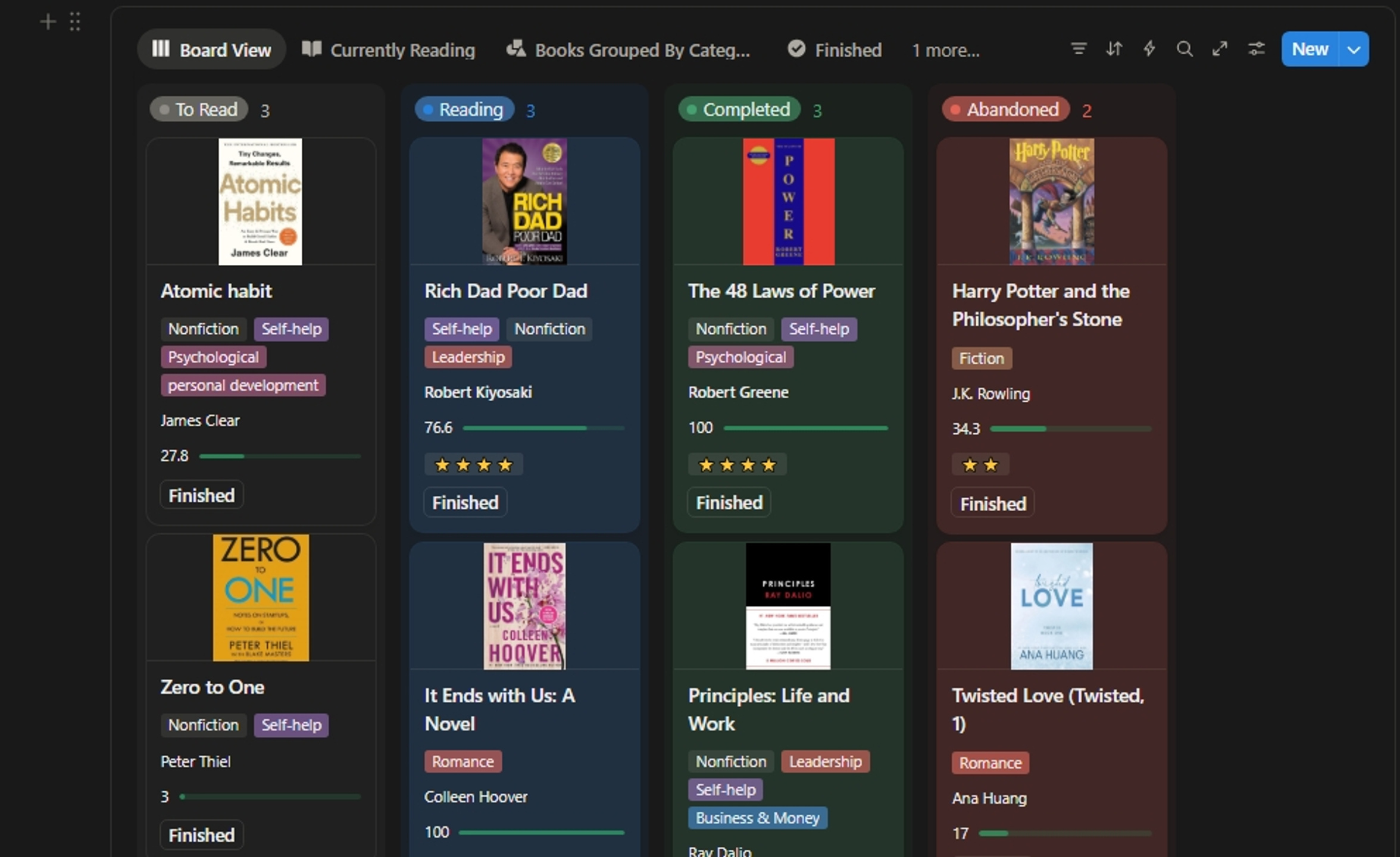Click Self-help tag on Zero to One
Viewport: 1400px width, 857px height.
coord(291,725)
